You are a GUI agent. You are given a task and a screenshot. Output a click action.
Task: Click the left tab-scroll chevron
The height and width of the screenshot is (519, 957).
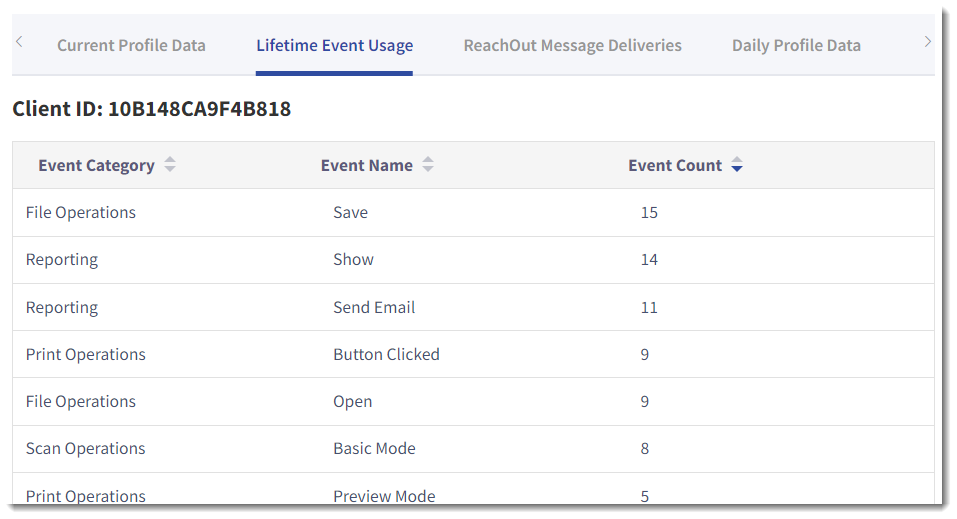19,42
